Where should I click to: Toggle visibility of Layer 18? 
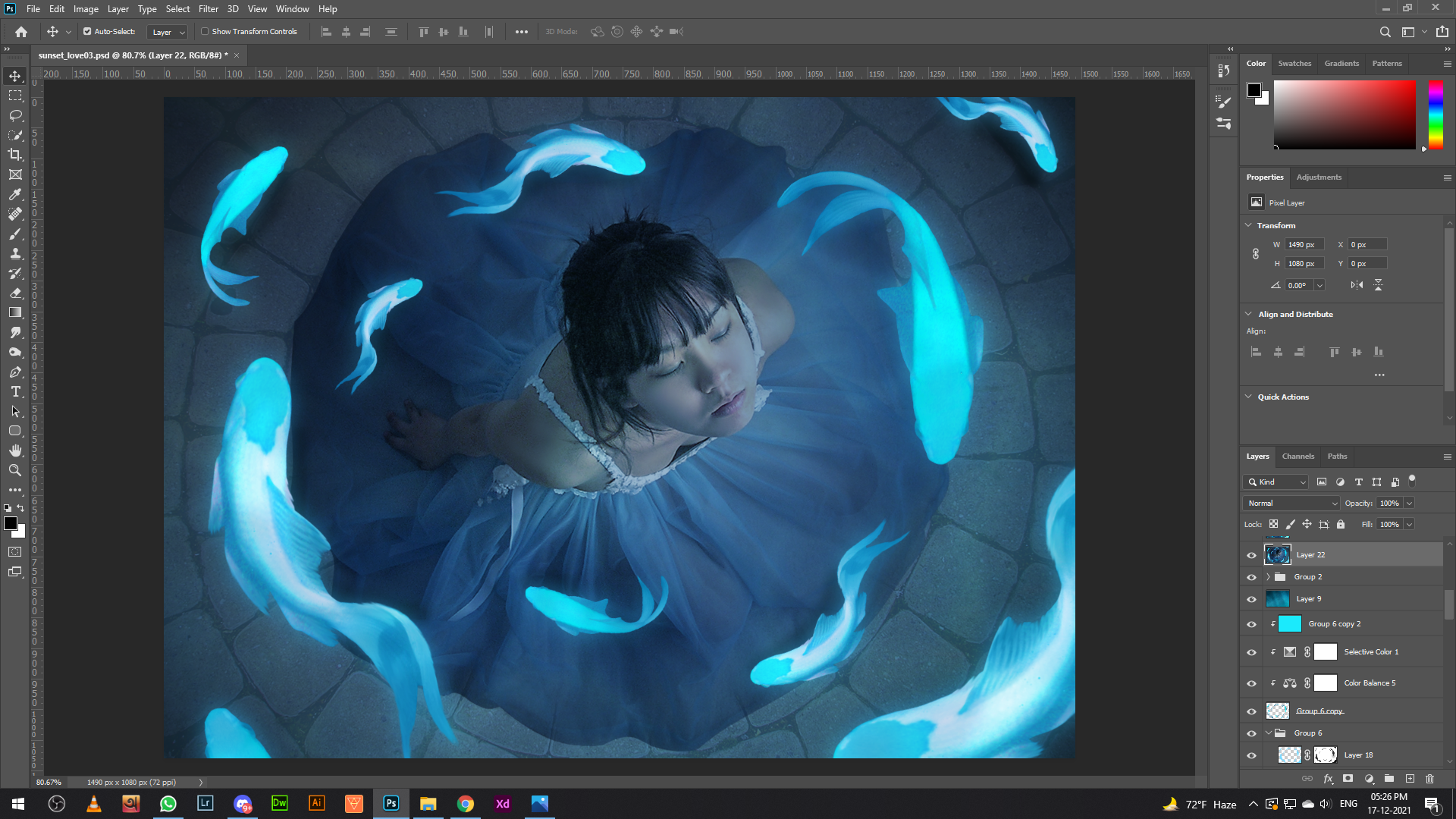[x=1251, y=755]
